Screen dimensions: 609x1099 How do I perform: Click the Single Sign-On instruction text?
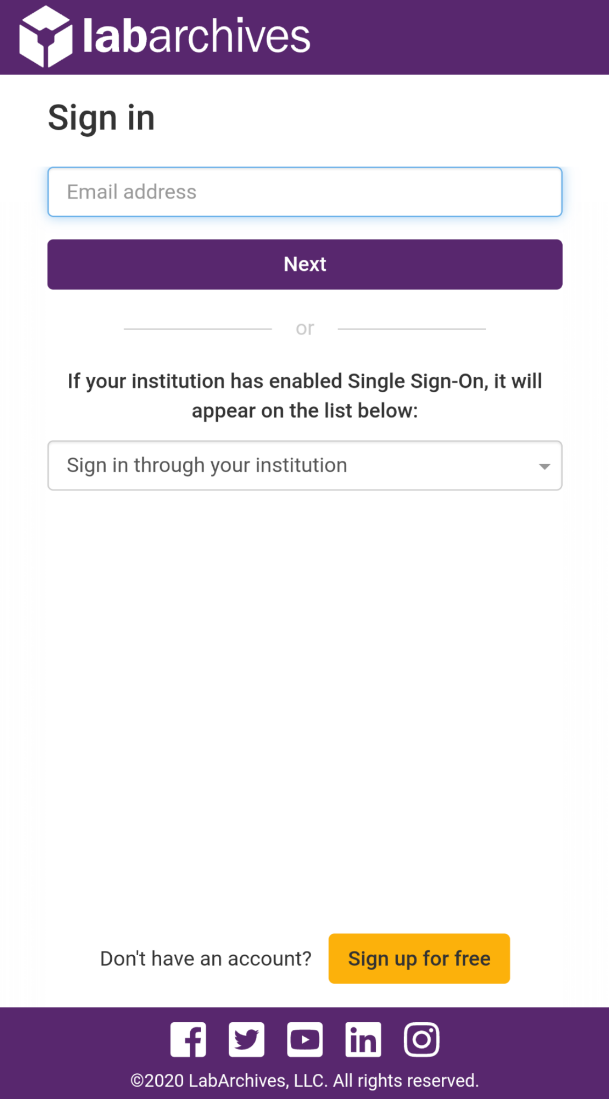305,395
